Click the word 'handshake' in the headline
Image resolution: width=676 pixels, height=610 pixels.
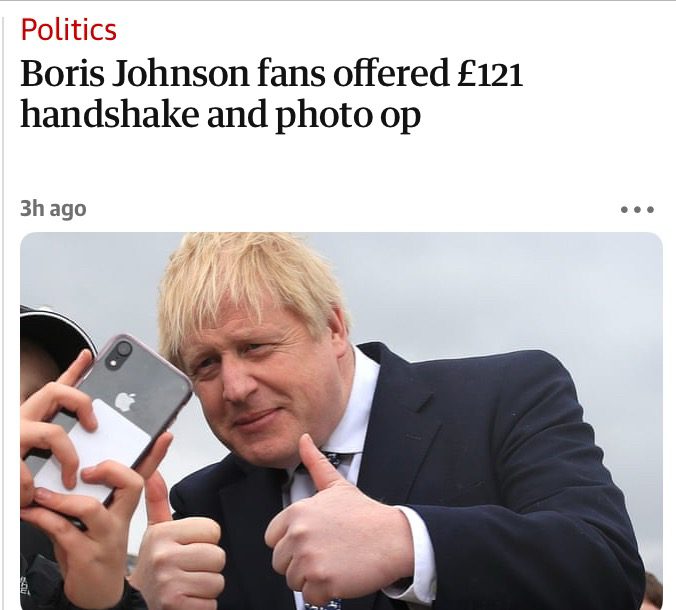(110, 115)
